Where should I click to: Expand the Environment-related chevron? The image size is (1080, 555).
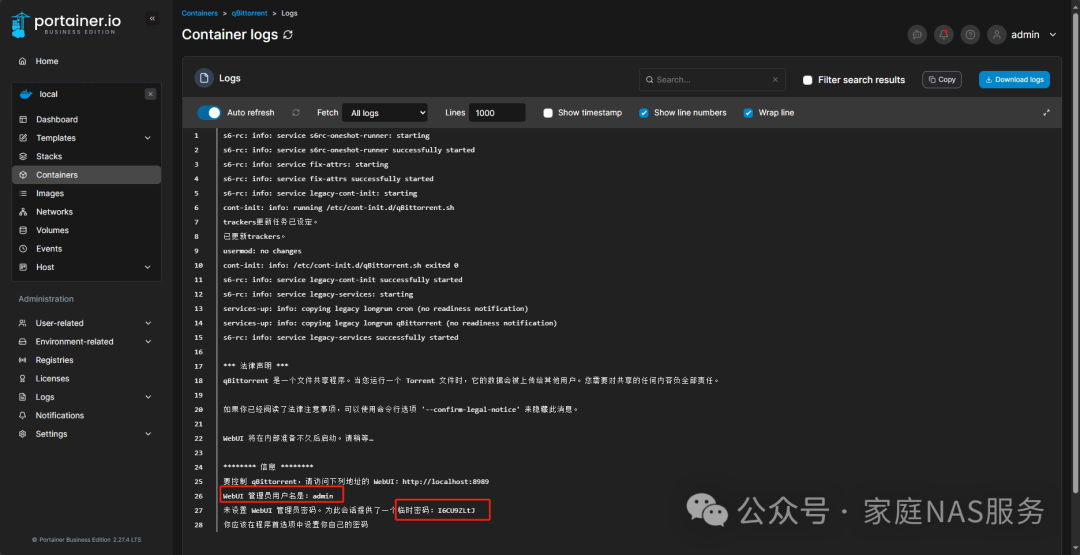[148, 342]
